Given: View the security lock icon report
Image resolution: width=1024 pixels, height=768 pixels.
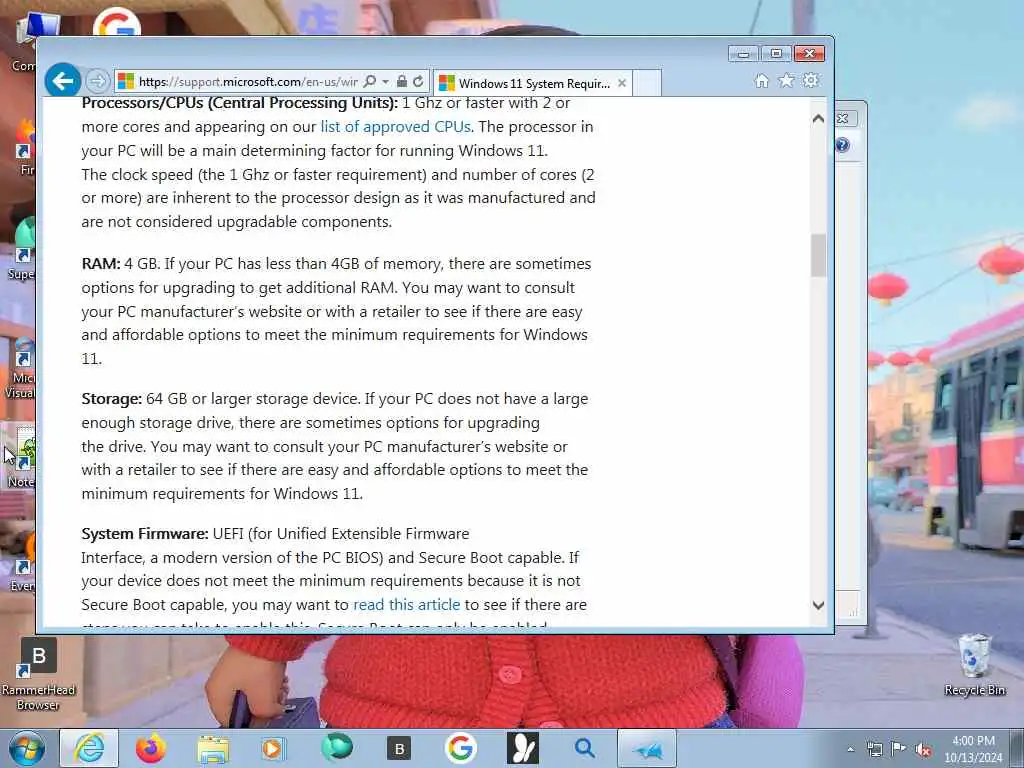Looking at the screenshot, I should pos(402,81).
